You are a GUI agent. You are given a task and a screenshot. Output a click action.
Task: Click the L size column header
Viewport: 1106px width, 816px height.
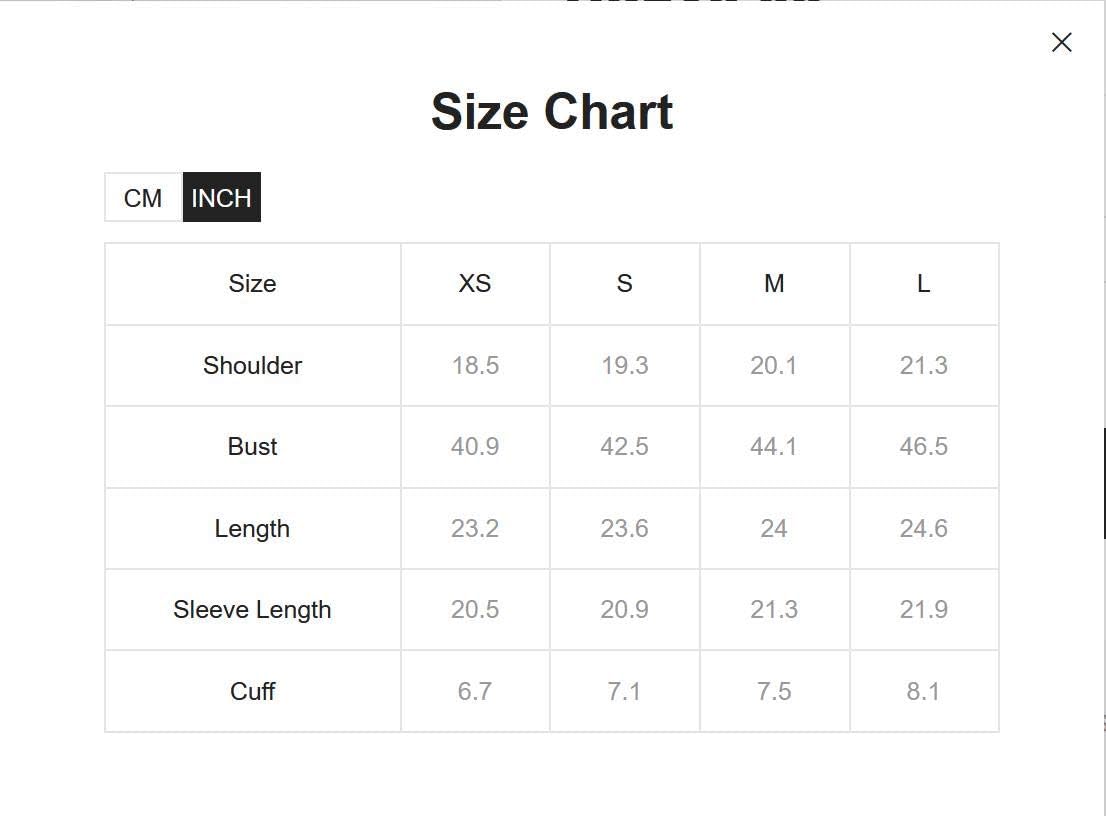click(923, 284)
